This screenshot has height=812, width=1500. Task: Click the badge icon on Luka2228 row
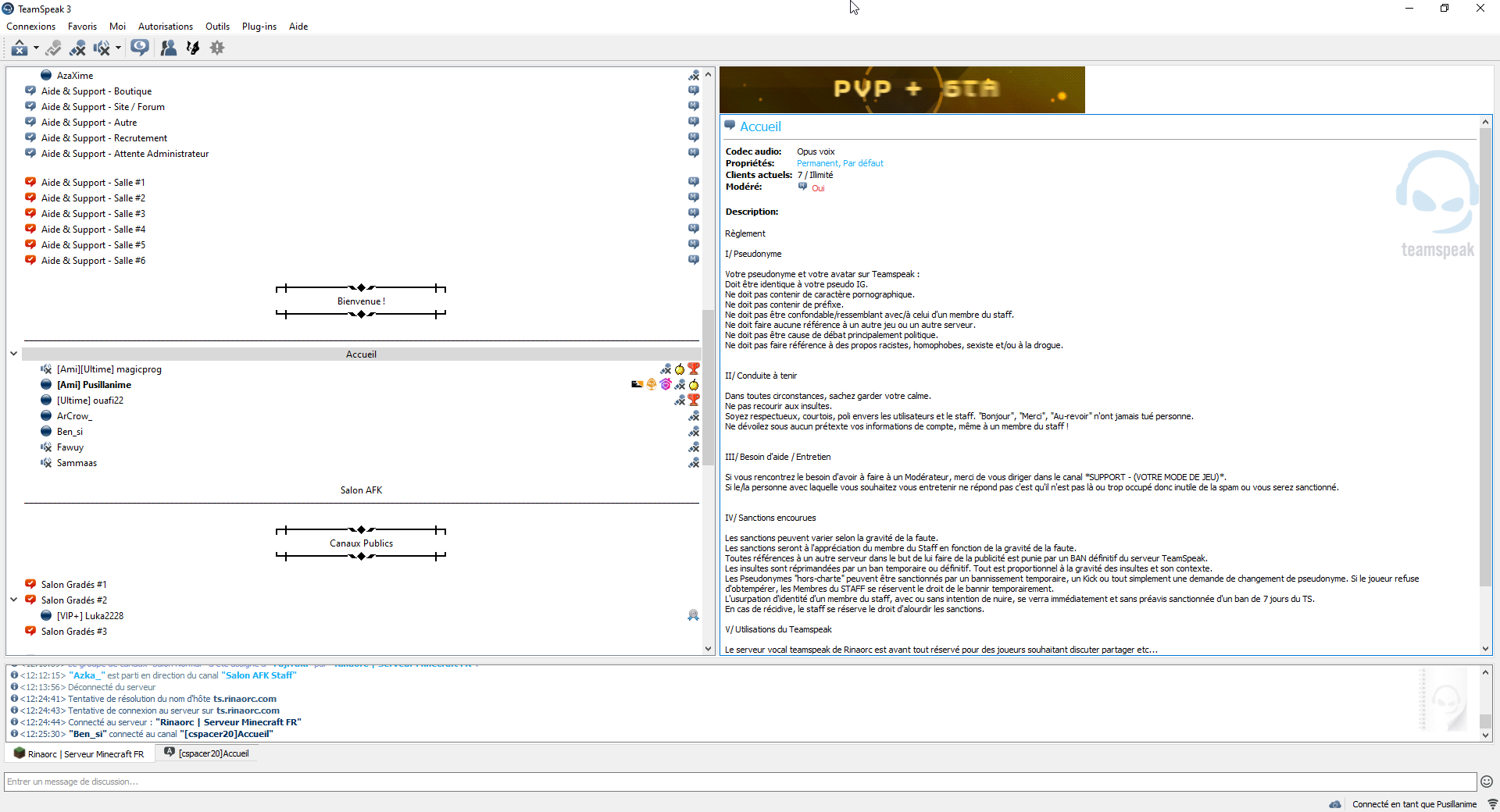[x=693, y=615]
